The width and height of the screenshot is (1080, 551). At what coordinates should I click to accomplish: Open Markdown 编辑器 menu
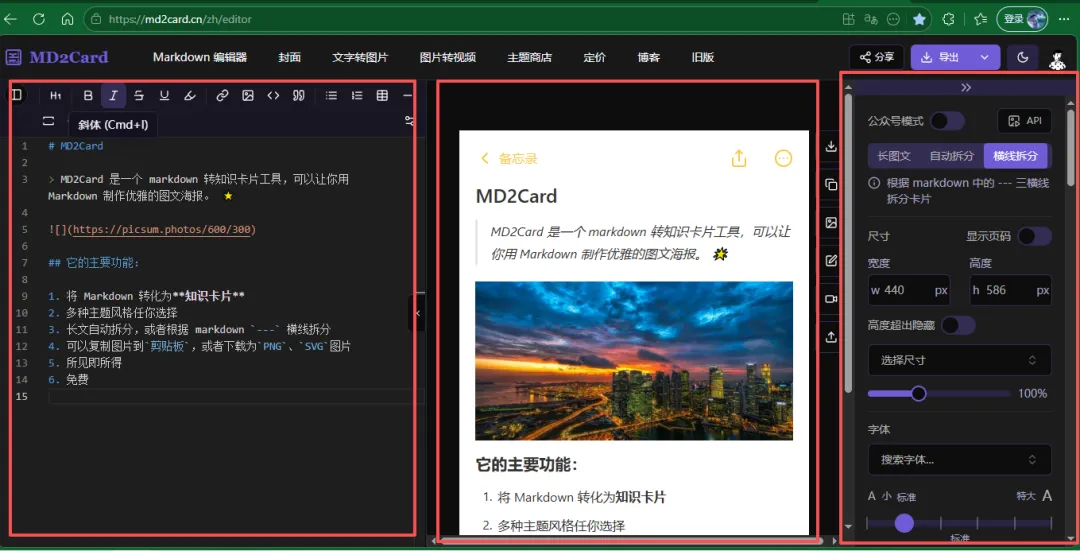200,57
